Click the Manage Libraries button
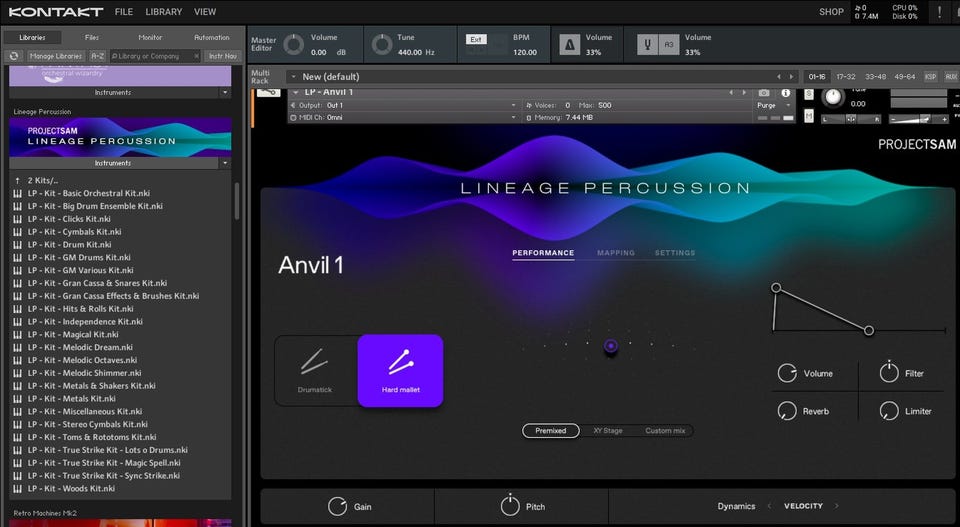 (55, 56)
